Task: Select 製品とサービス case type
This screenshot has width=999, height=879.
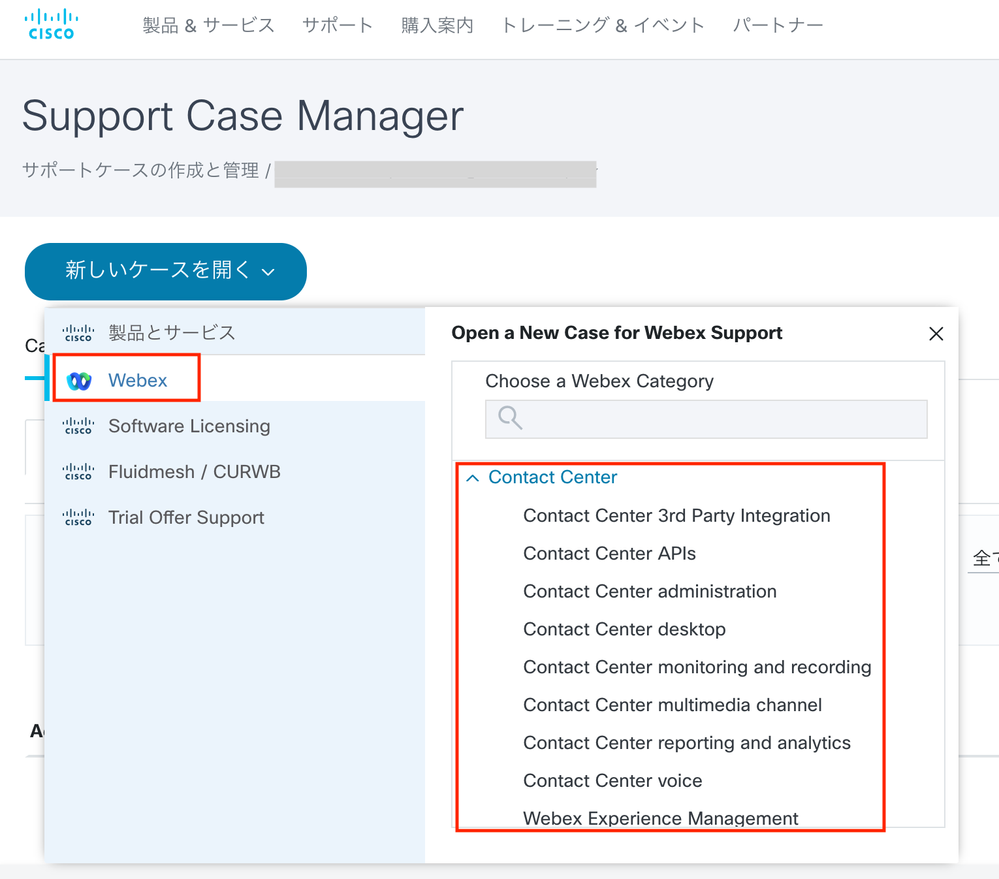Action: (234, 332)
